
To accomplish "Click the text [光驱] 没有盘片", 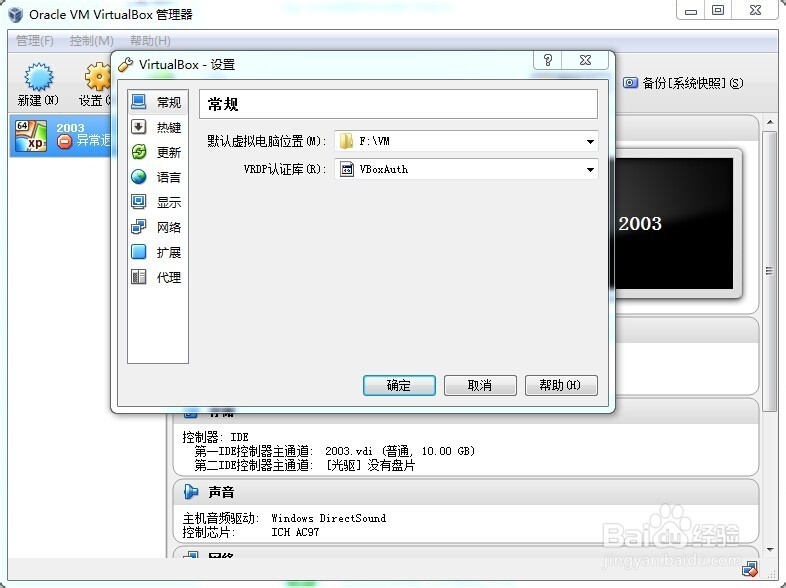I will [370, 465].
